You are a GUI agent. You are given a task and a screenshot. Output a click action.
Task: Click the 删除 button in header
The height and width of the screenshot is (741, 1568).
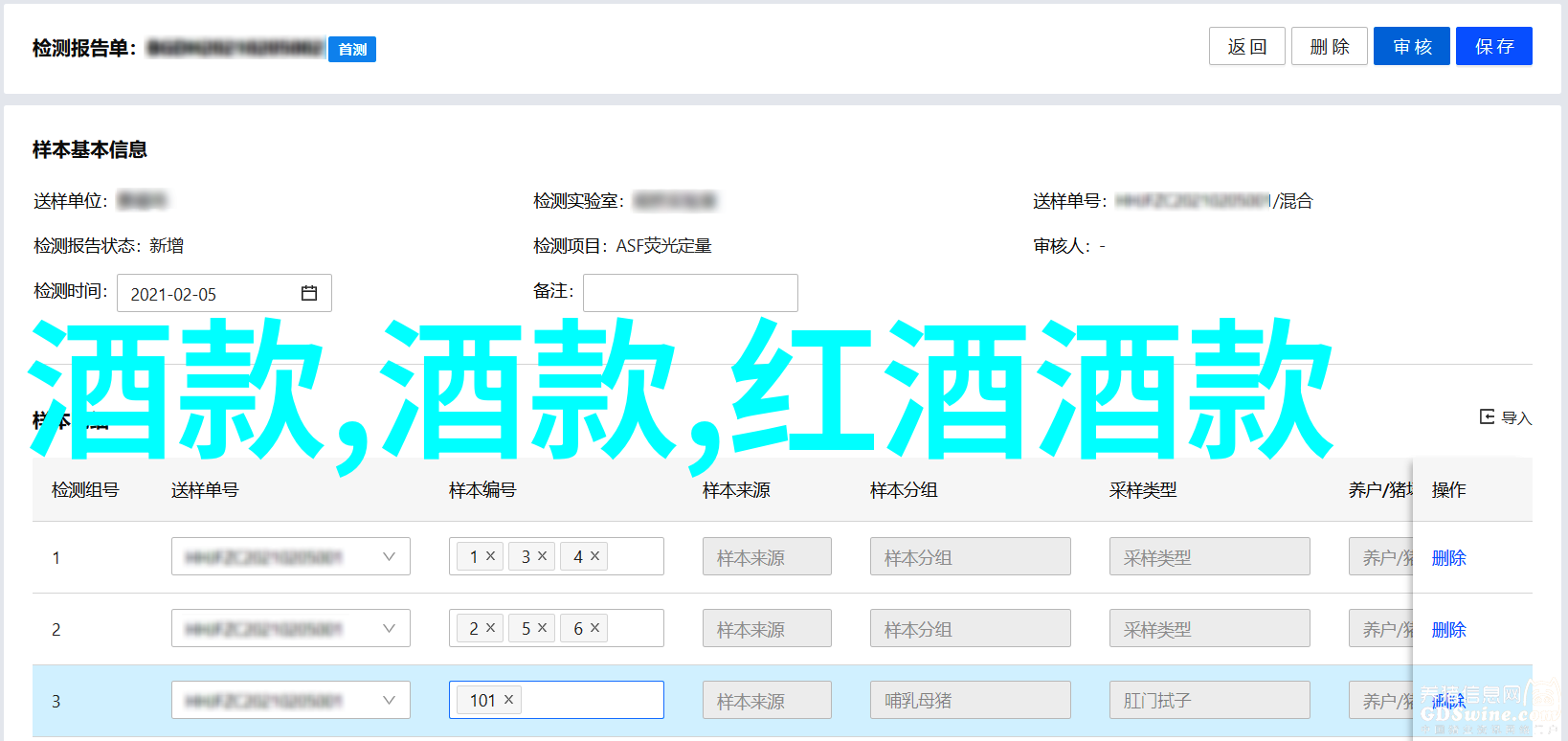(x=1329, y=46)
